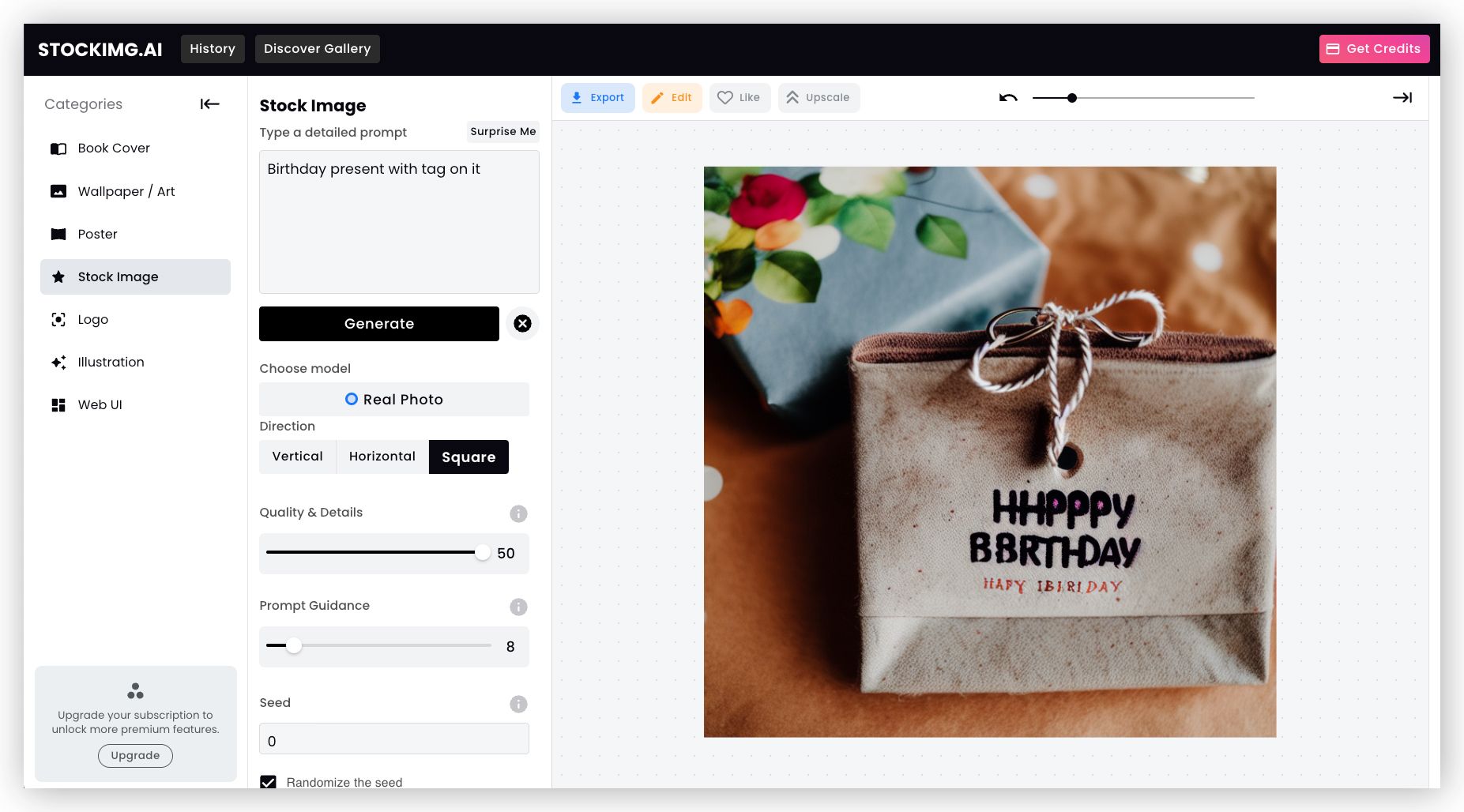Viewport: 1464px width, 812px height.
Task: Toggle the Randomize the seed checkbox
Action: click(269, 782)
